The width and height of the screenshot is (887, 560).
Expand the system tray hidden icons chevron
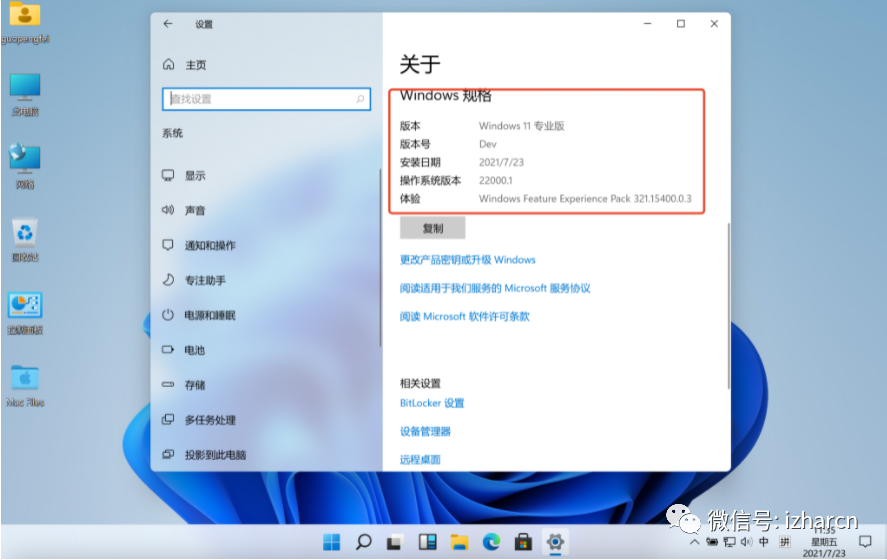point(694,542)
